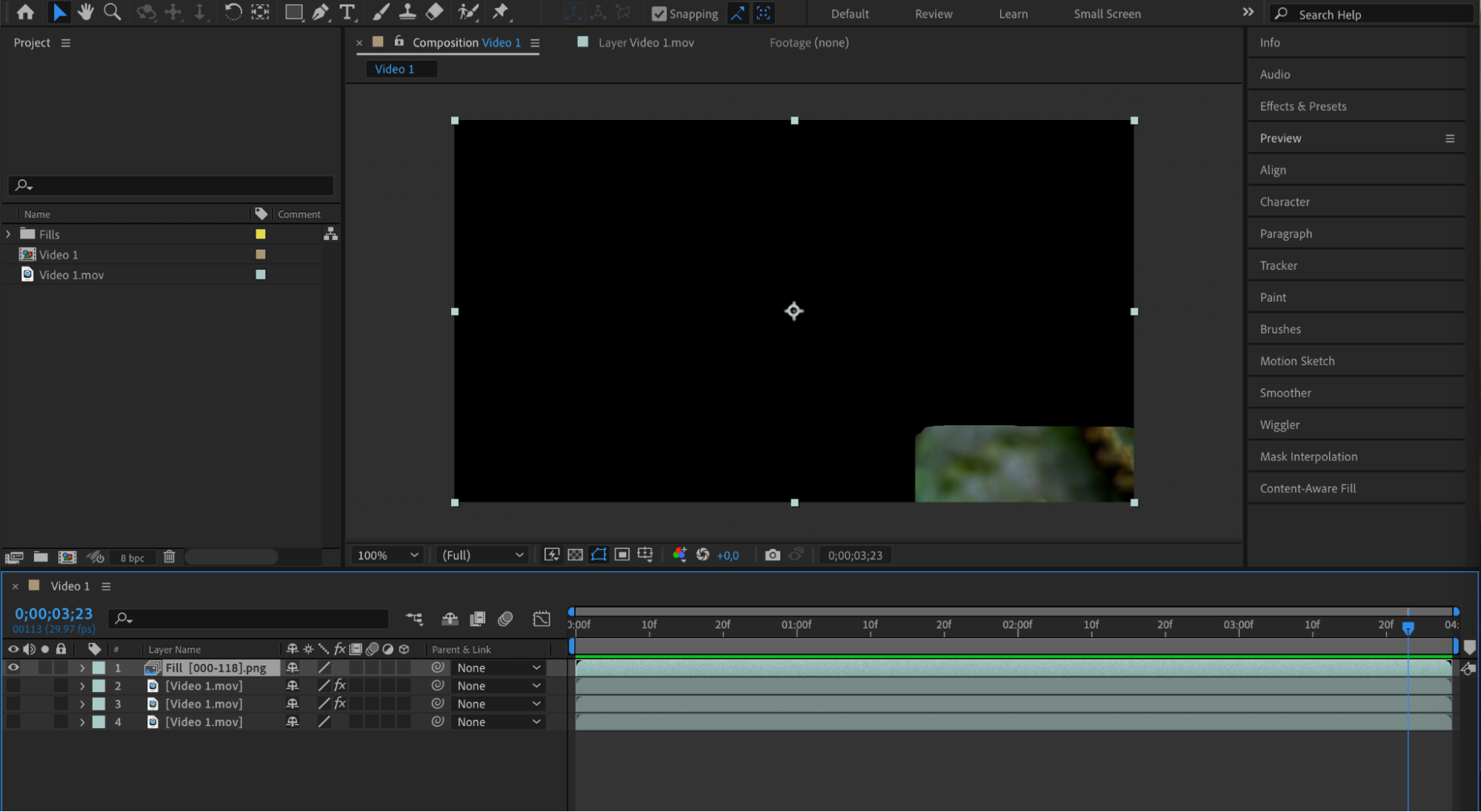Open the 100% magnification dropdown
This screenshot has width=1481, height=812.
coord(387,555)
